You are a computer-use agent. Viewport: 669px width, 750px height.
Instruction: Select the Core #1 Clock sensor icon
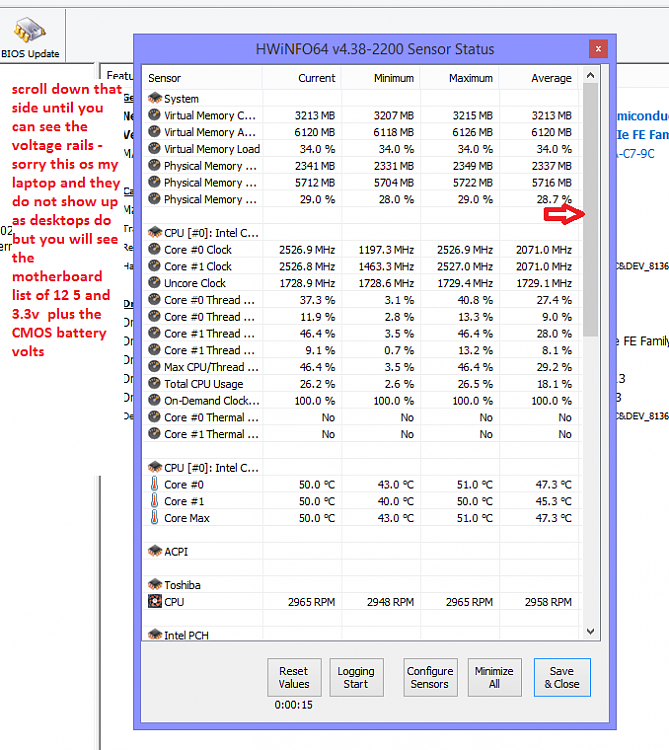pos(154,266)
